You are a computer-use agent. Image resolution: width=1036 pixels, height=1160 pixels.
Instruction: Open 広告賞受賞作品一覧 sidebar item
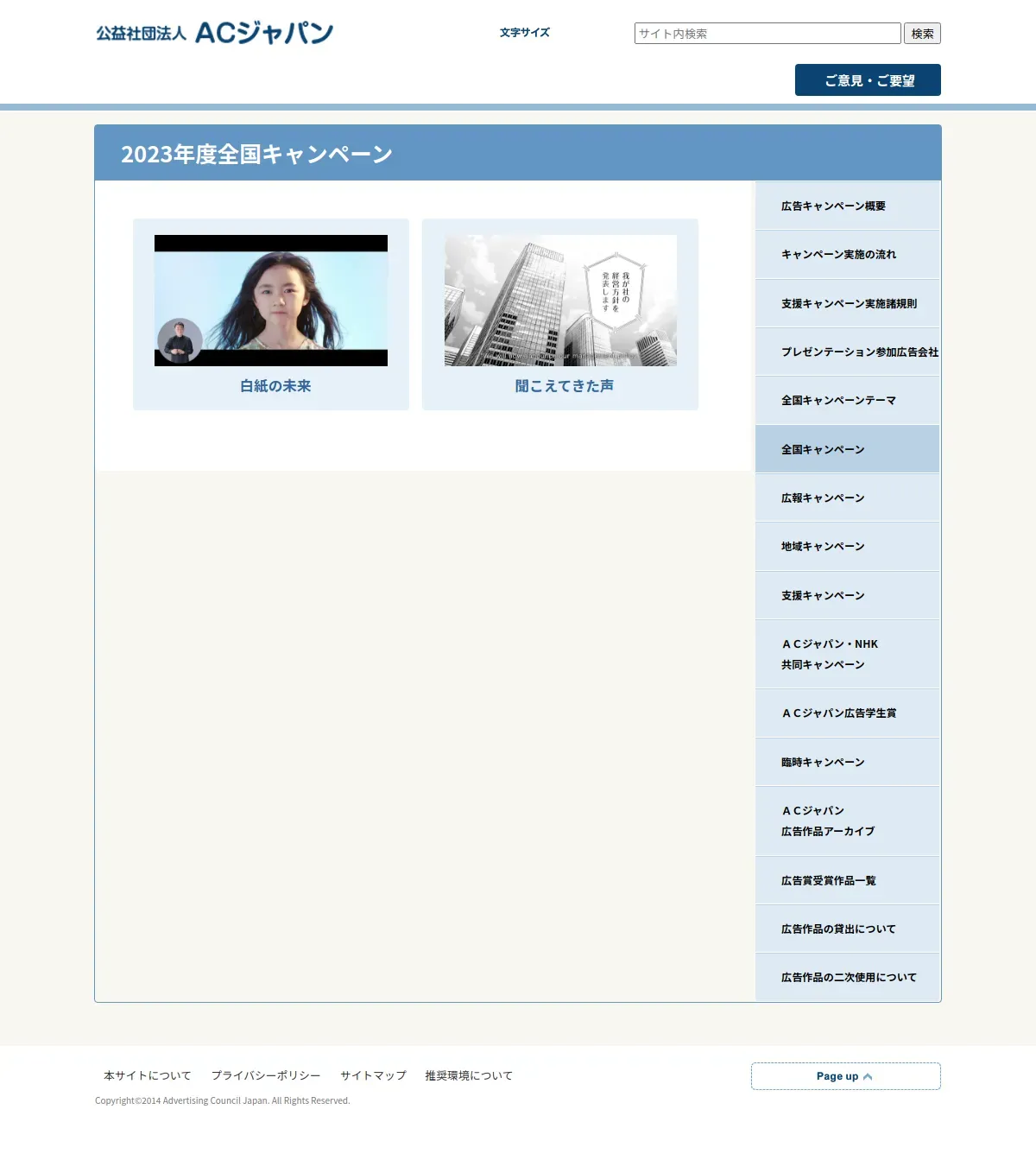pos(848,880)
